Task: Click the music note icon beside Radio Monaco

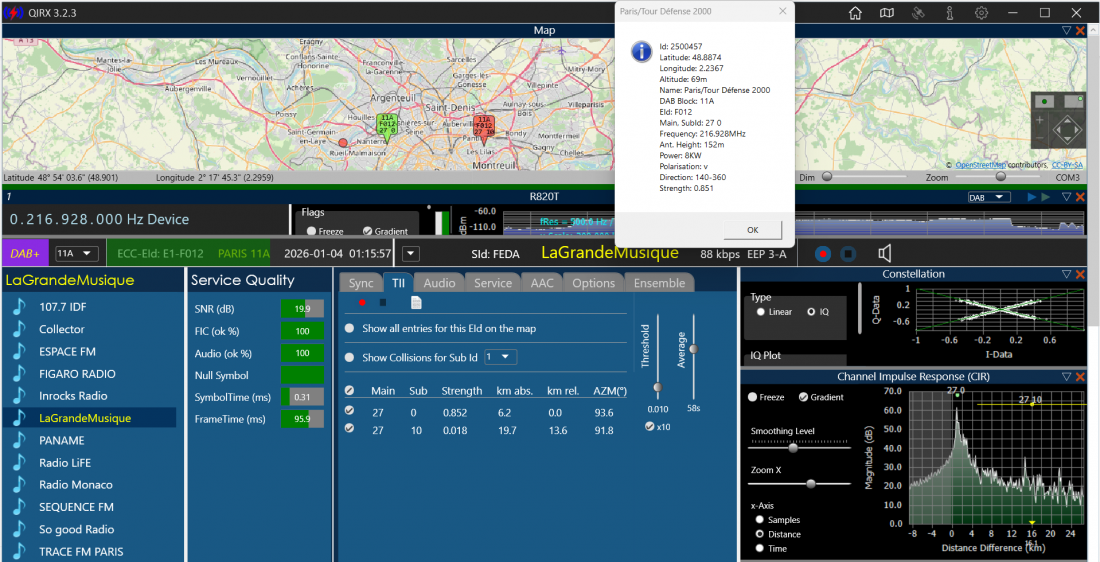Action: click(x=20, y=484)
